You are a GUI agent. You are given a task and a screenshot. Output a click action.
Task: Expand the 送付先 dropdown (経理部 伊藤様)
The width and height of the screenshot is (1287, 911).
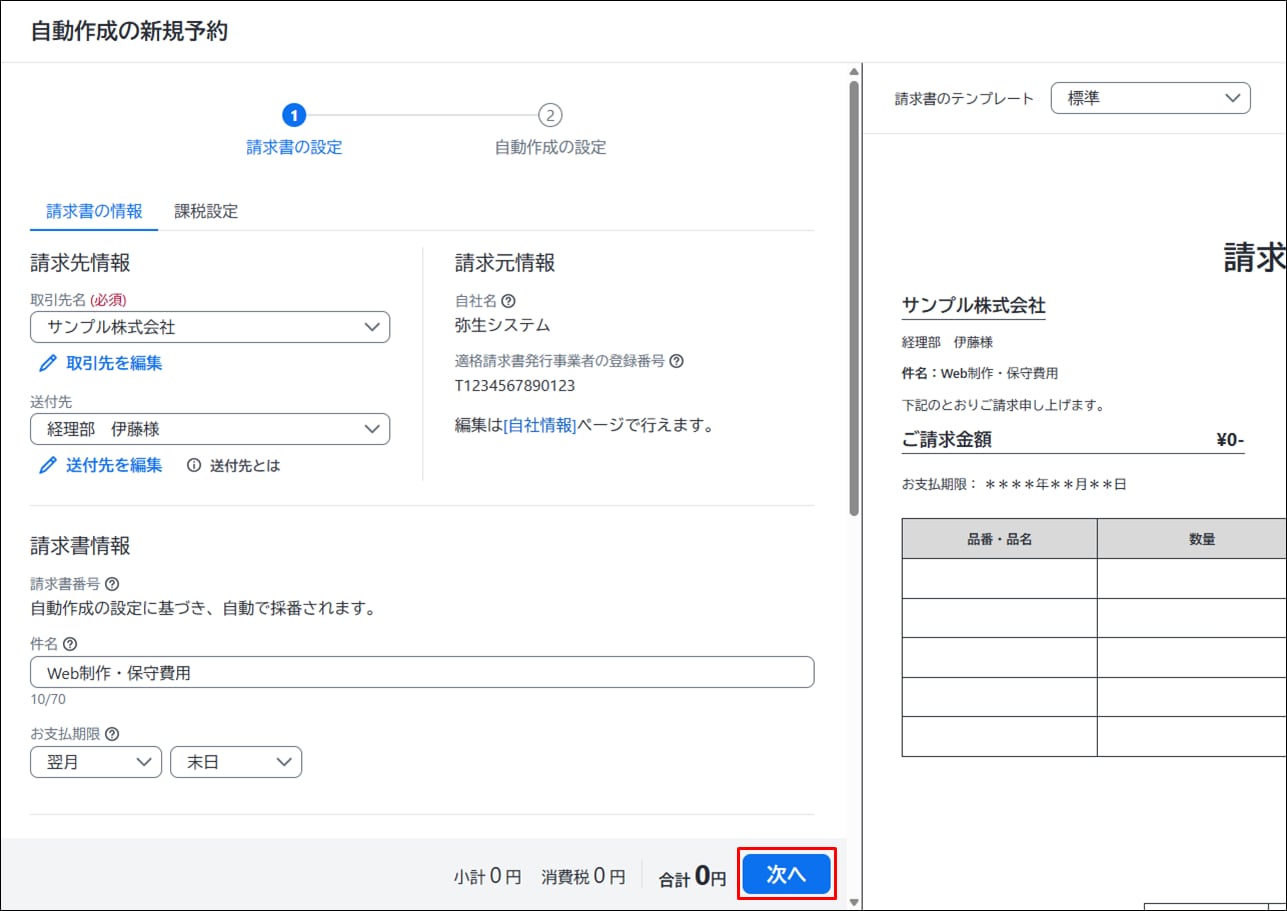[210, 429]
